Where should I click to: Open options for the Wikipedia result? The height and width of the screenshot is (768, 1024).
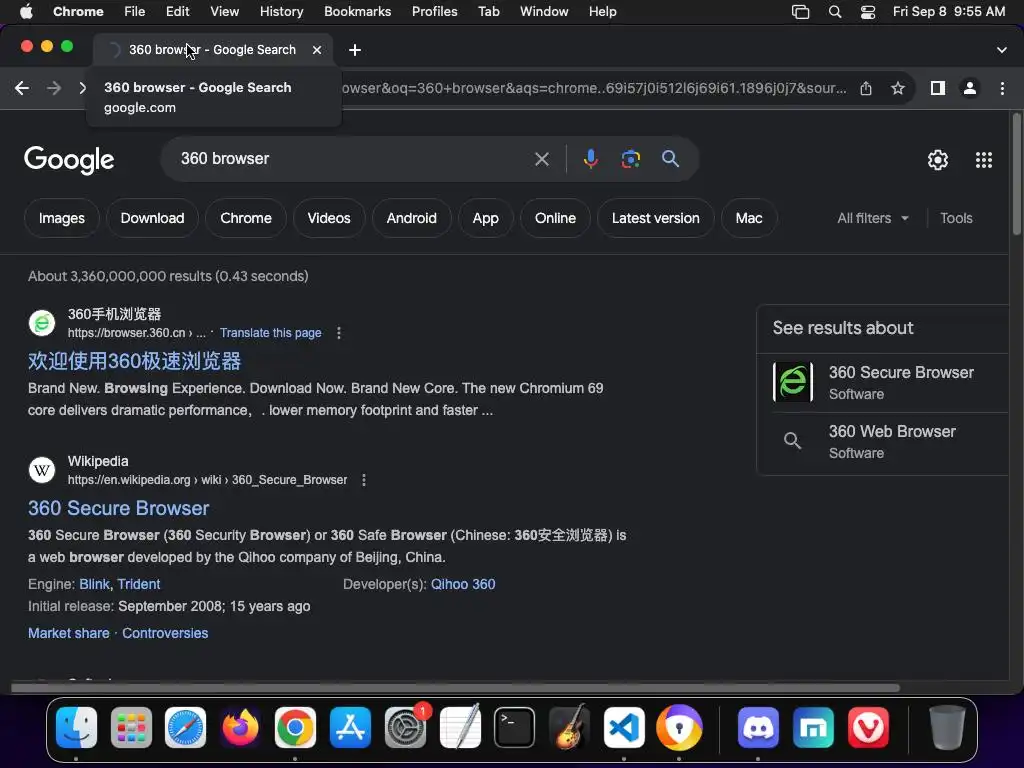click(x=364, y=480)
